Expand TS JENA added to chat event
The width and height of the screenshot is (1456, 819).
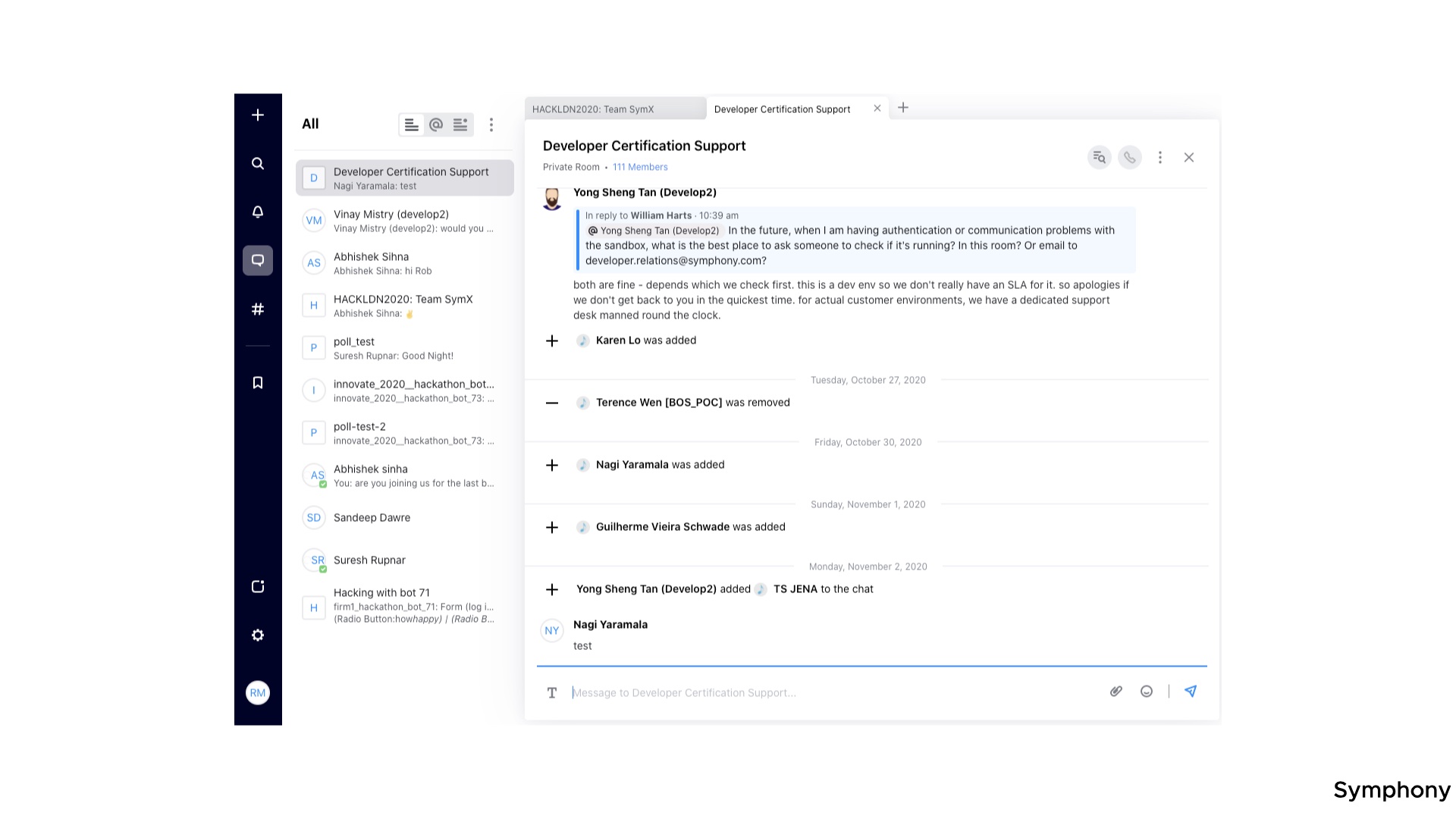(x=552, y=589)
